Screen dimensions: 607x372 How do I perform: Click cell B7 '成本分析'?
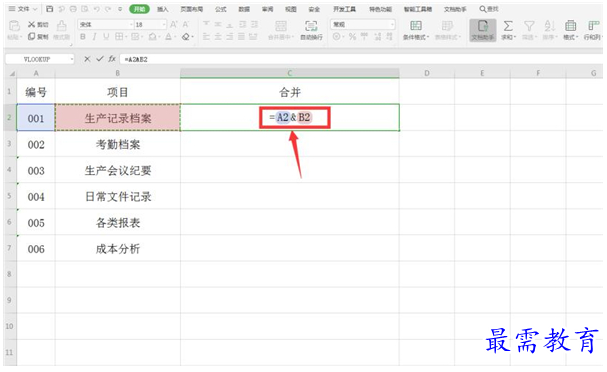coord(118,249)
